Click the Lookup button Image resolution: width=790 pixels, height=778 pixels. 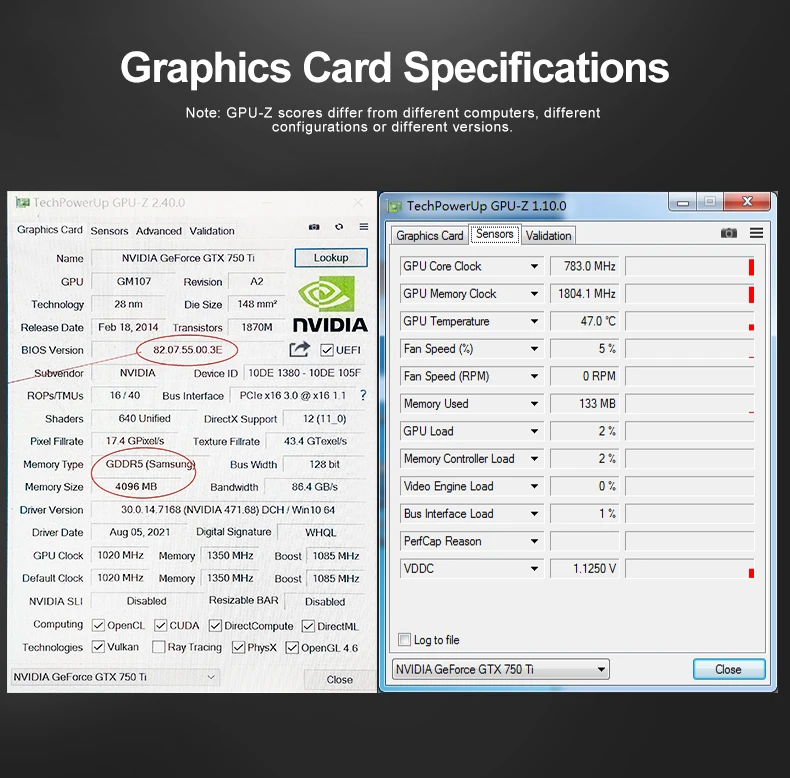pos(331,257)
